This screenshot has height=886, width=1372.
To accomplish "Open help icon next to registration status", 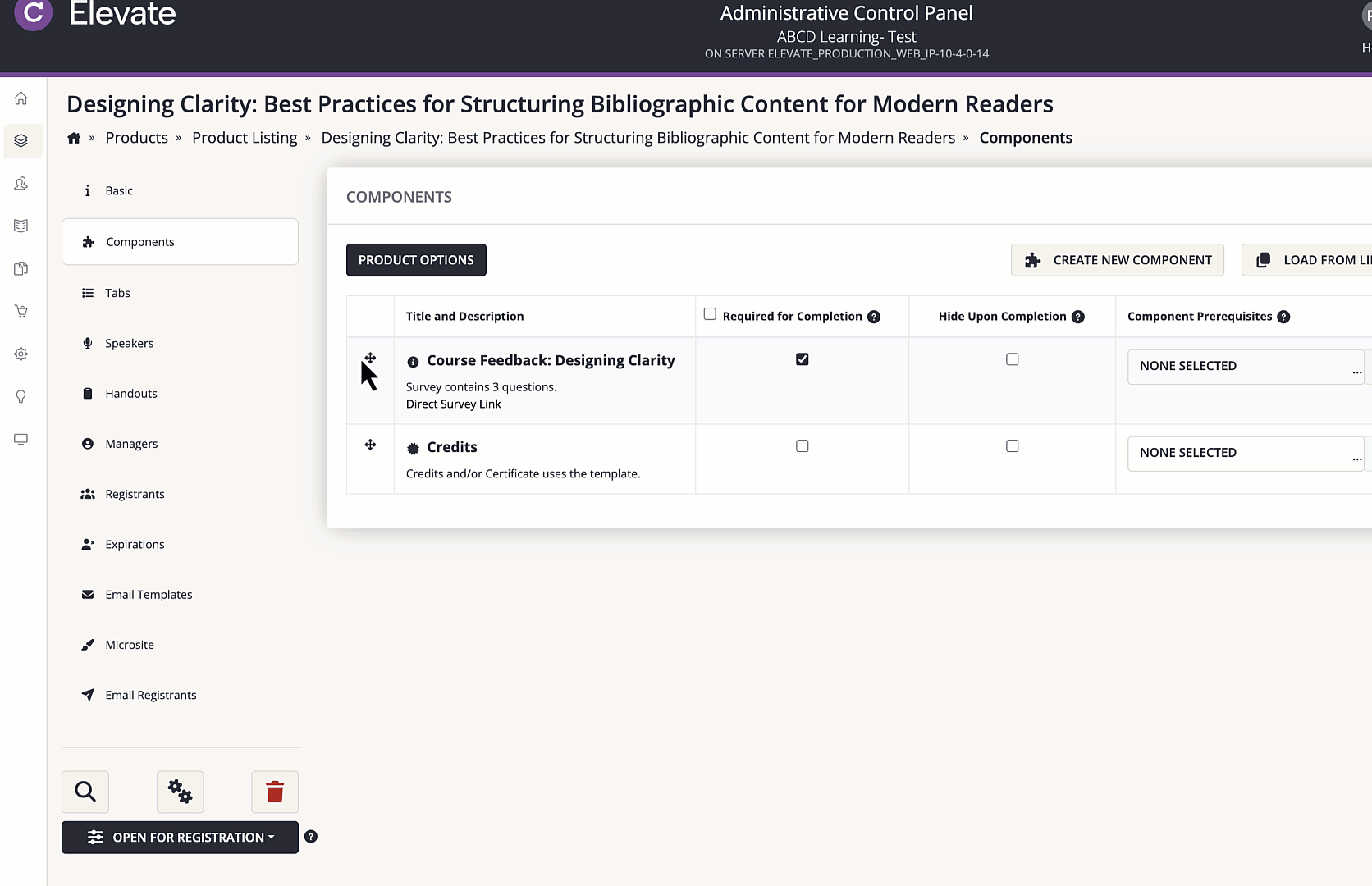I will (311, 837).
